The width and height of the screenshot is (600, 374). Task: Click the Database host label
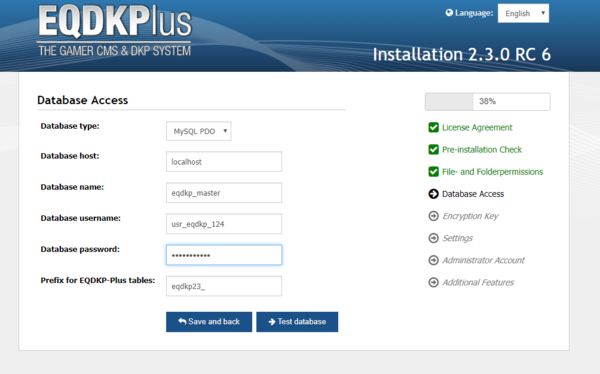[70, 156]
